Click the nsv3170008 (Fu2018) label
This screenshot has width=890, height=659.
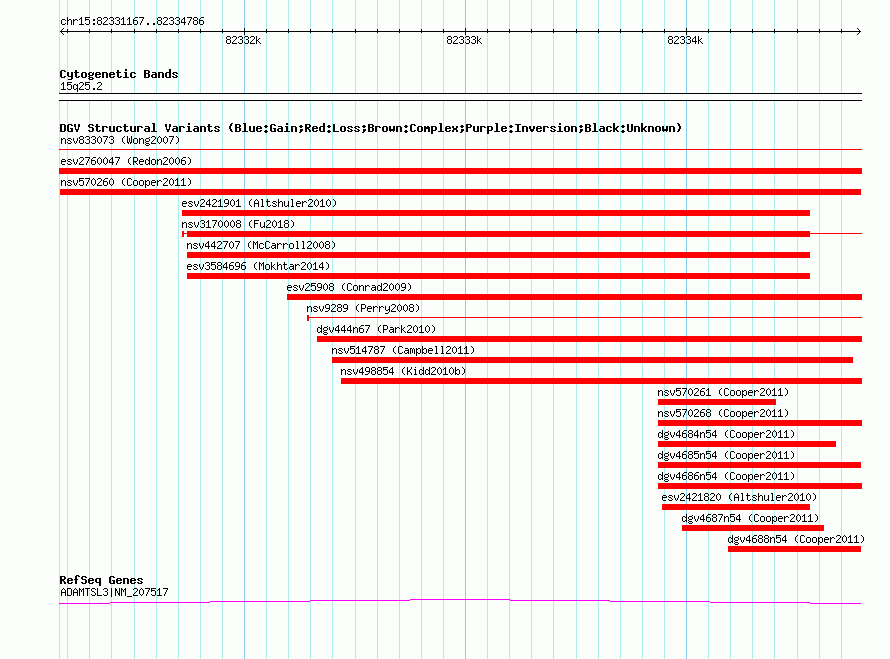click(238, 224)
